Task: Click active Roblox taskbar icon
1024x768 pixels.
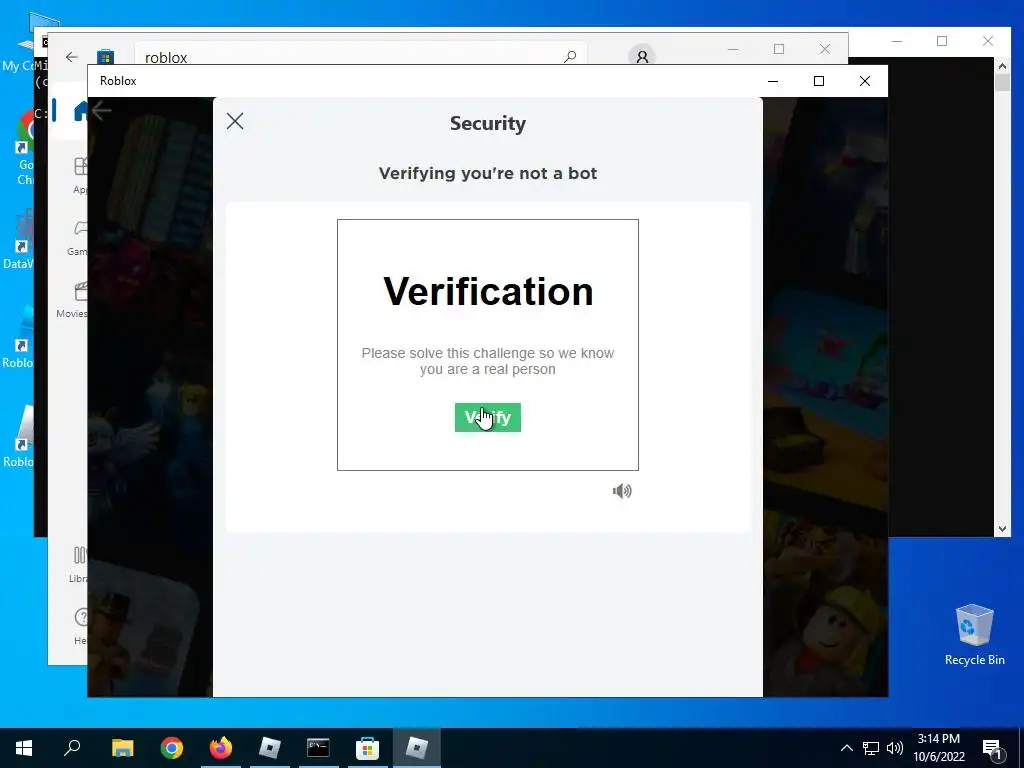Action: coord(417,748)
